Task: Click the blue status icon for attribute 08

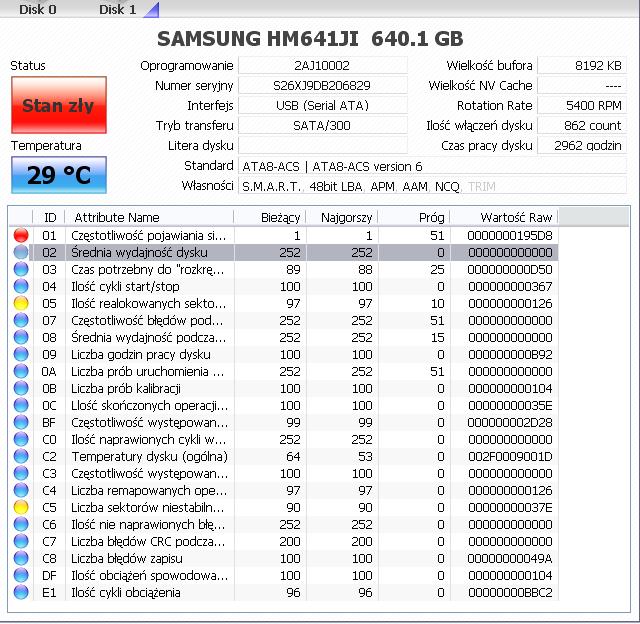Action: click(21, 337)
